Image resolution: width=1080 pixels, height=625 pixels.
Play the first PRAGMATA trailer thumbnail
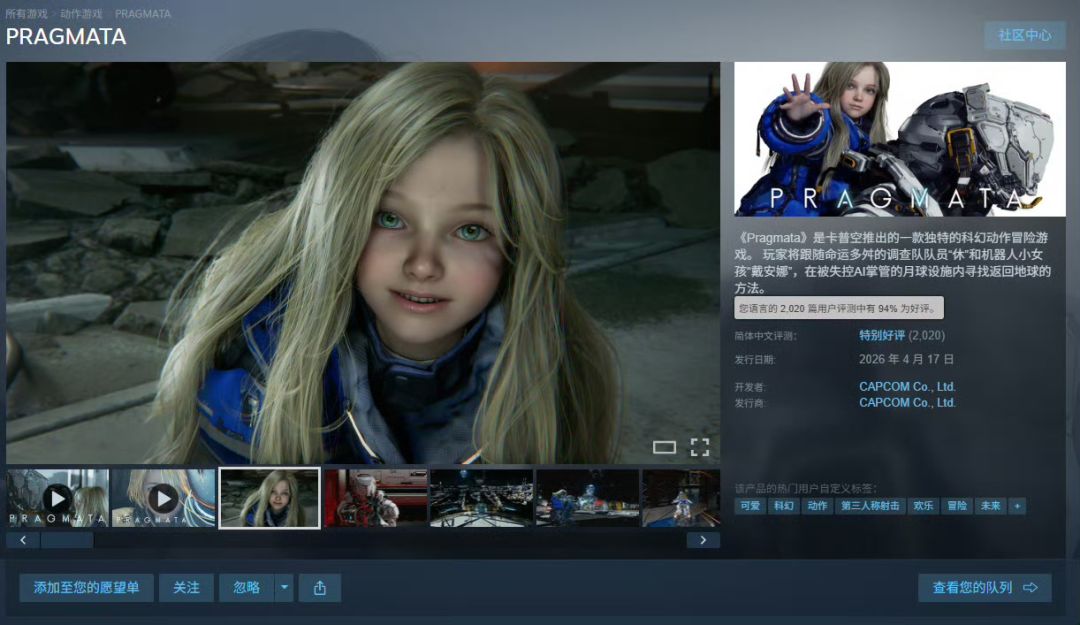pyautogui.click(x=58, y=498)
